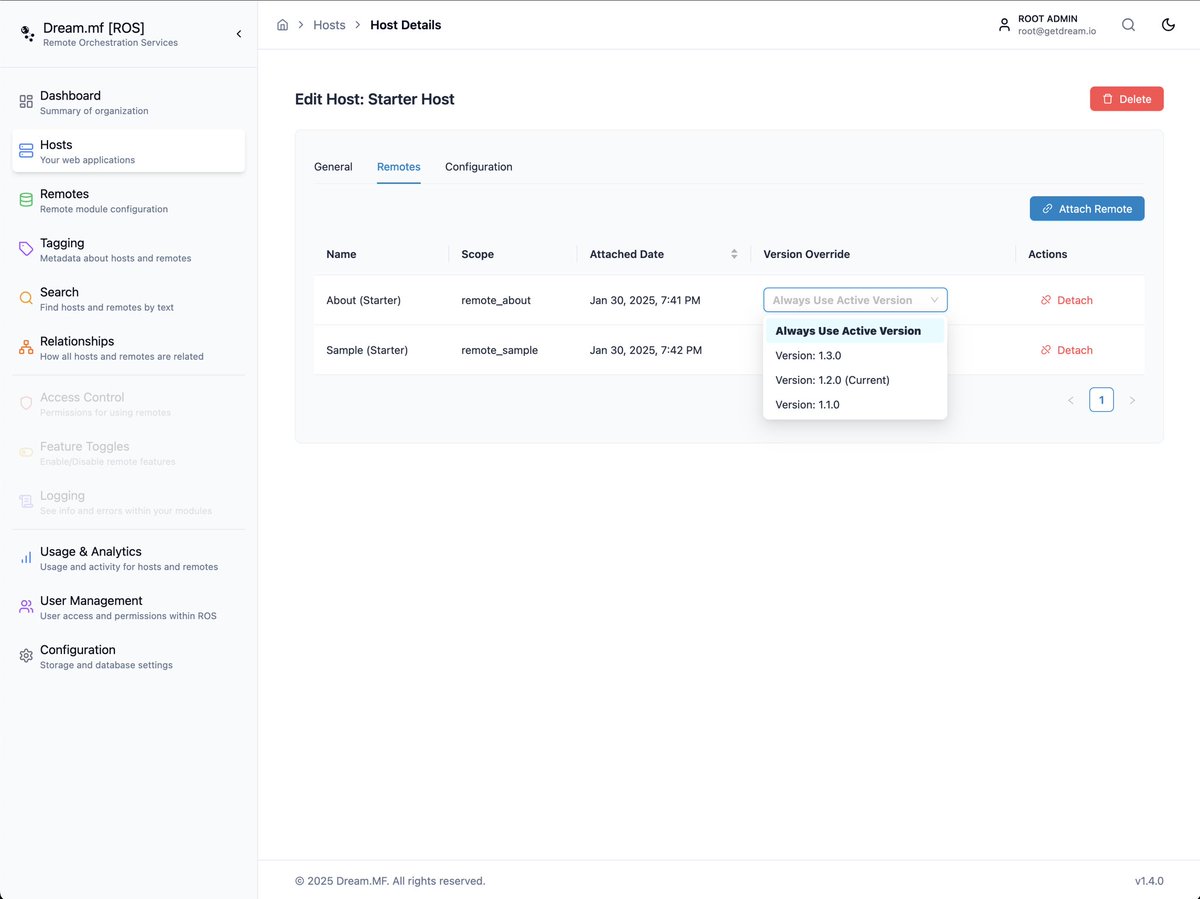Click the Feature Toggles switch icon
This screenshot has width=1200, height=899.
point(26,452)
